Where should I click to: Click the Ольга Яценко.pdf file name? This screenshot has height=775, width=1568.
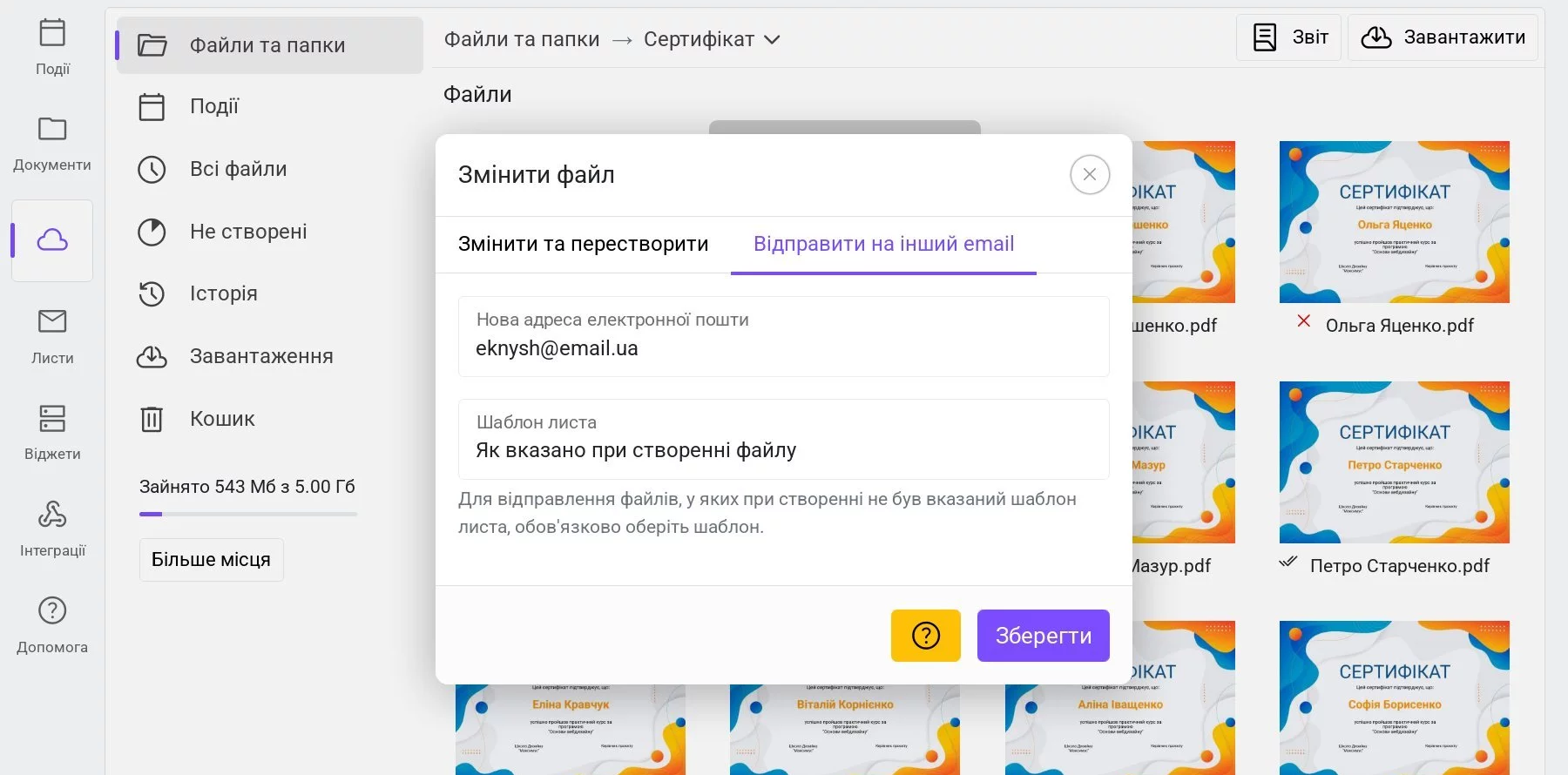tap(1400, 326)
